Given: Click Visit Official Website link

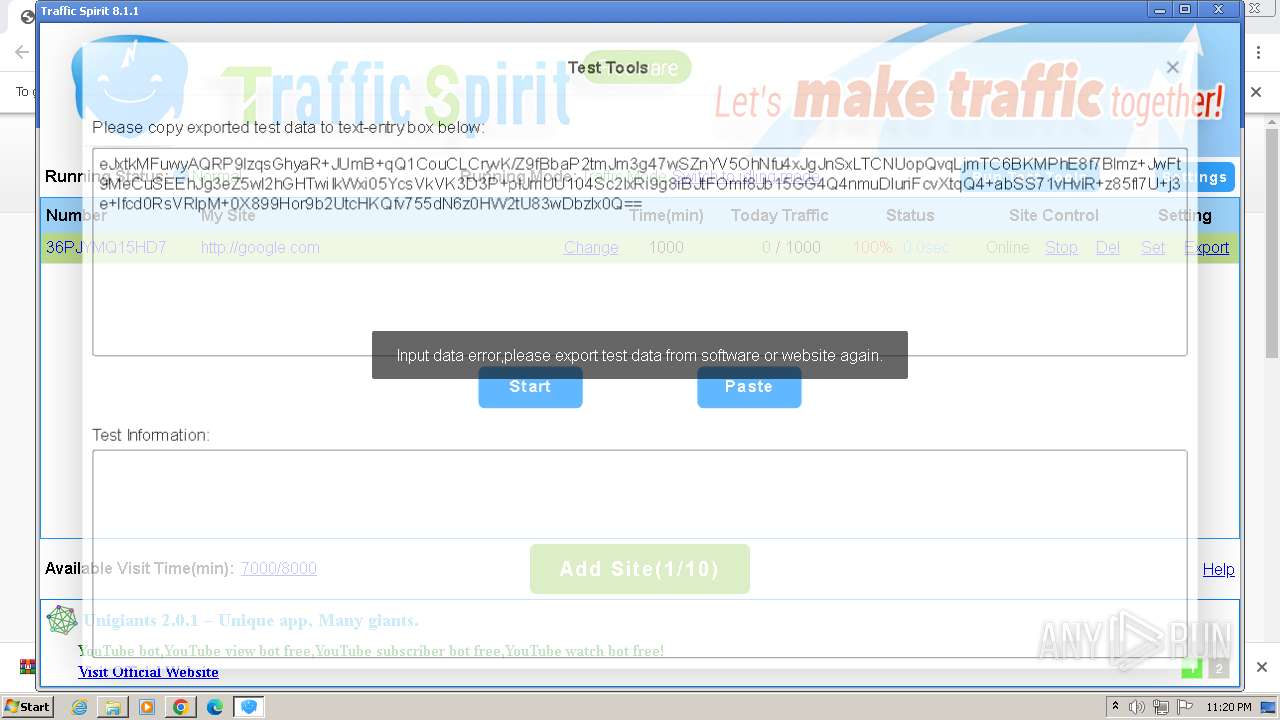Looking at the screenshot, I should click(148, 672).
